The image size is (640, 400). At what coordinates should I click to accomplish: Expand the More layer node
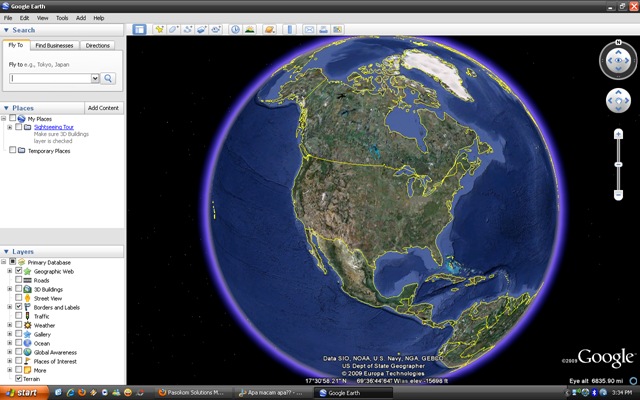coord(10,370)
